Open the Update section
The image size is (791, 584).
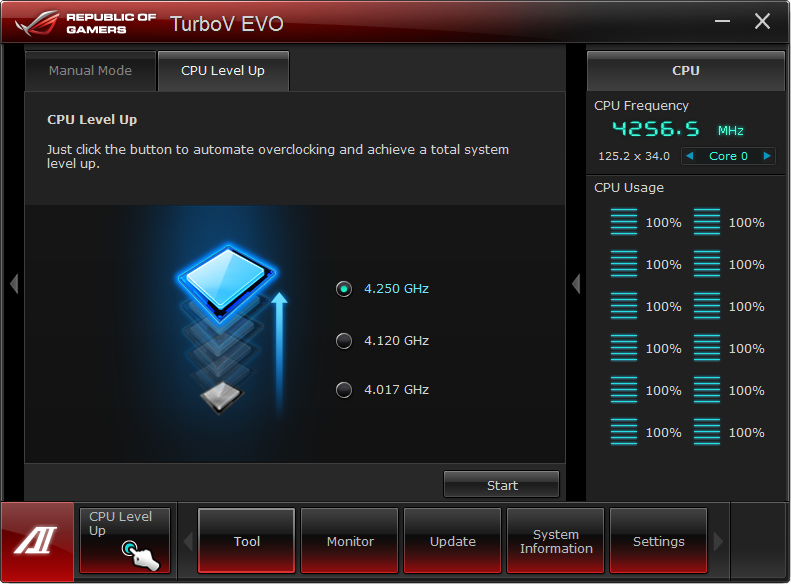[453, 541]
